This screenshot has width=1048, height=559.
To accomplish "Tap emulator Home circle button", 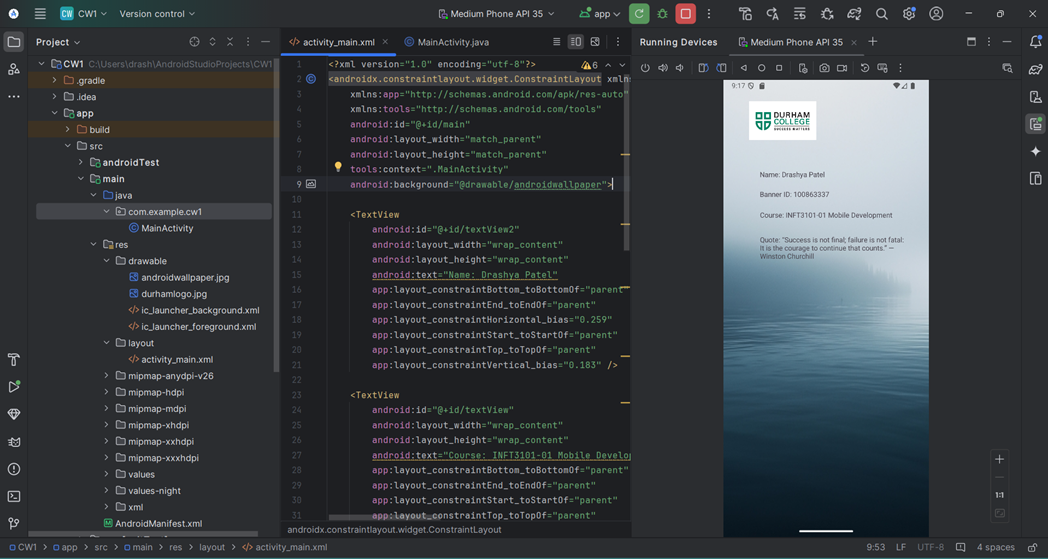I will 761,68.
